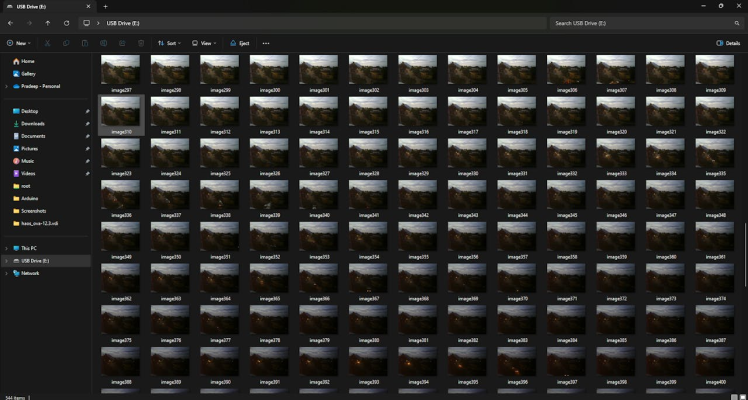This screenshot has height=400, width=748.
Task: Click the Delete trash icon
Action: (141, 43)
